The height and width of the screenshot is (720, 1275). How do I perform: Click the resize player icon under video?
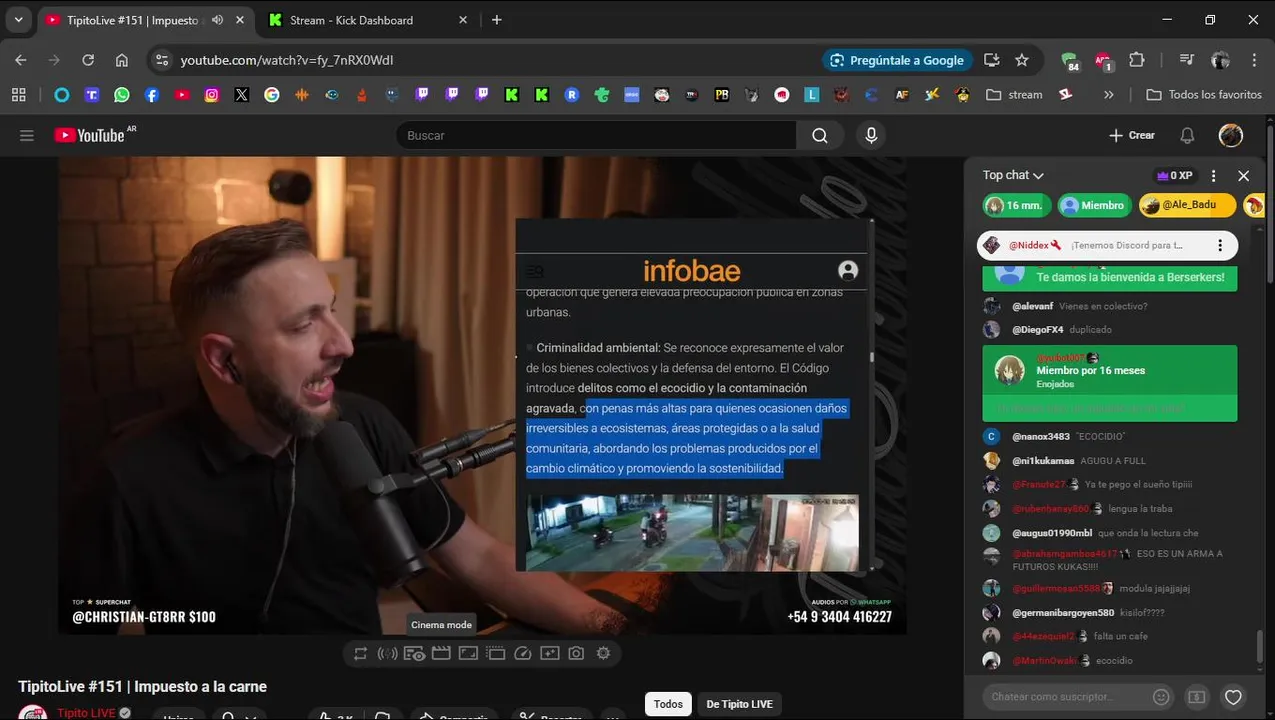pyautogui.click(x=468, y=653)
